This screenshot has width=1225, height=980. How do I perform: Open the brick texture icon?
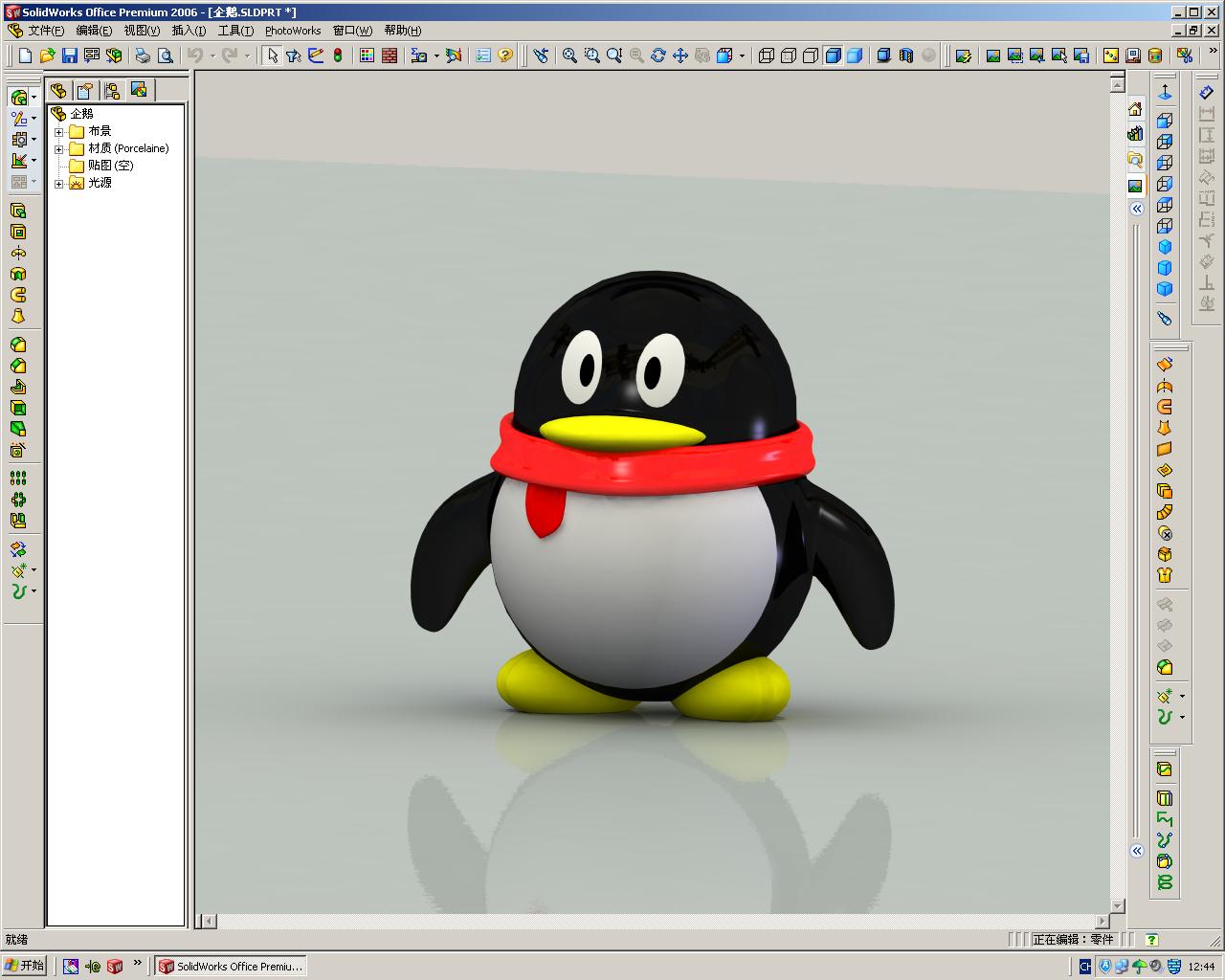click(390, 56)
